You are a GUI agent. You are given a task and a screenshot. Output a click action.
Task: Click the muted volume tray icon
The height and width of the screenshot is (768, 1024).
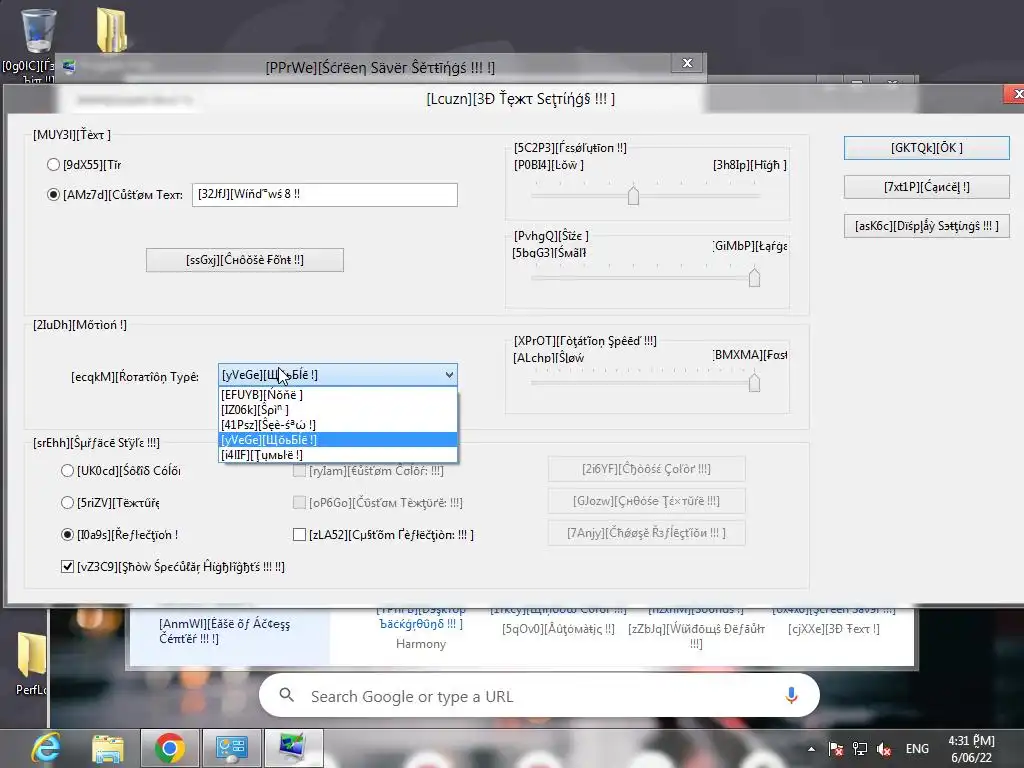884,749
